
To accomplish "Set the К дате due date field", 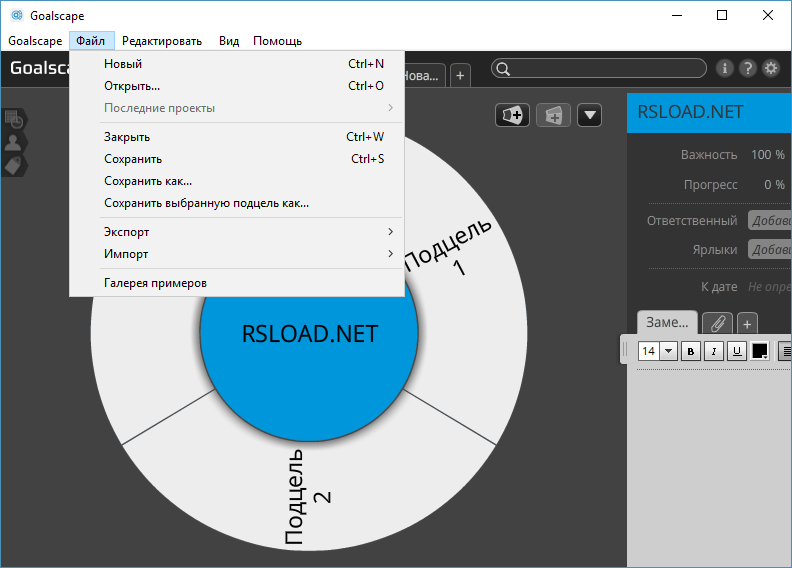I will [769, 287].
